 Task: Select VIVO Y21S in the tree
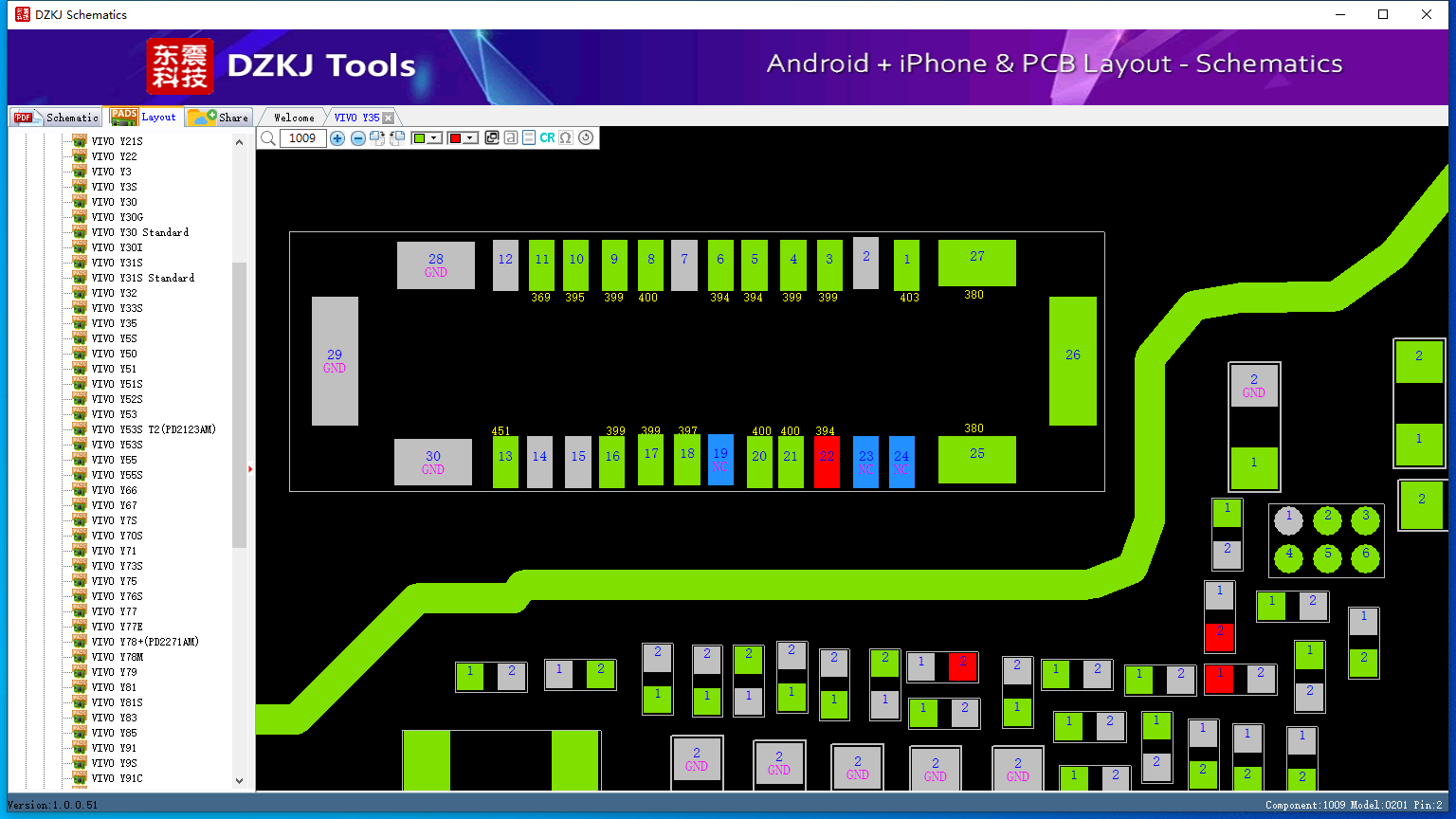pyautogui.click(x=118, y=141)
